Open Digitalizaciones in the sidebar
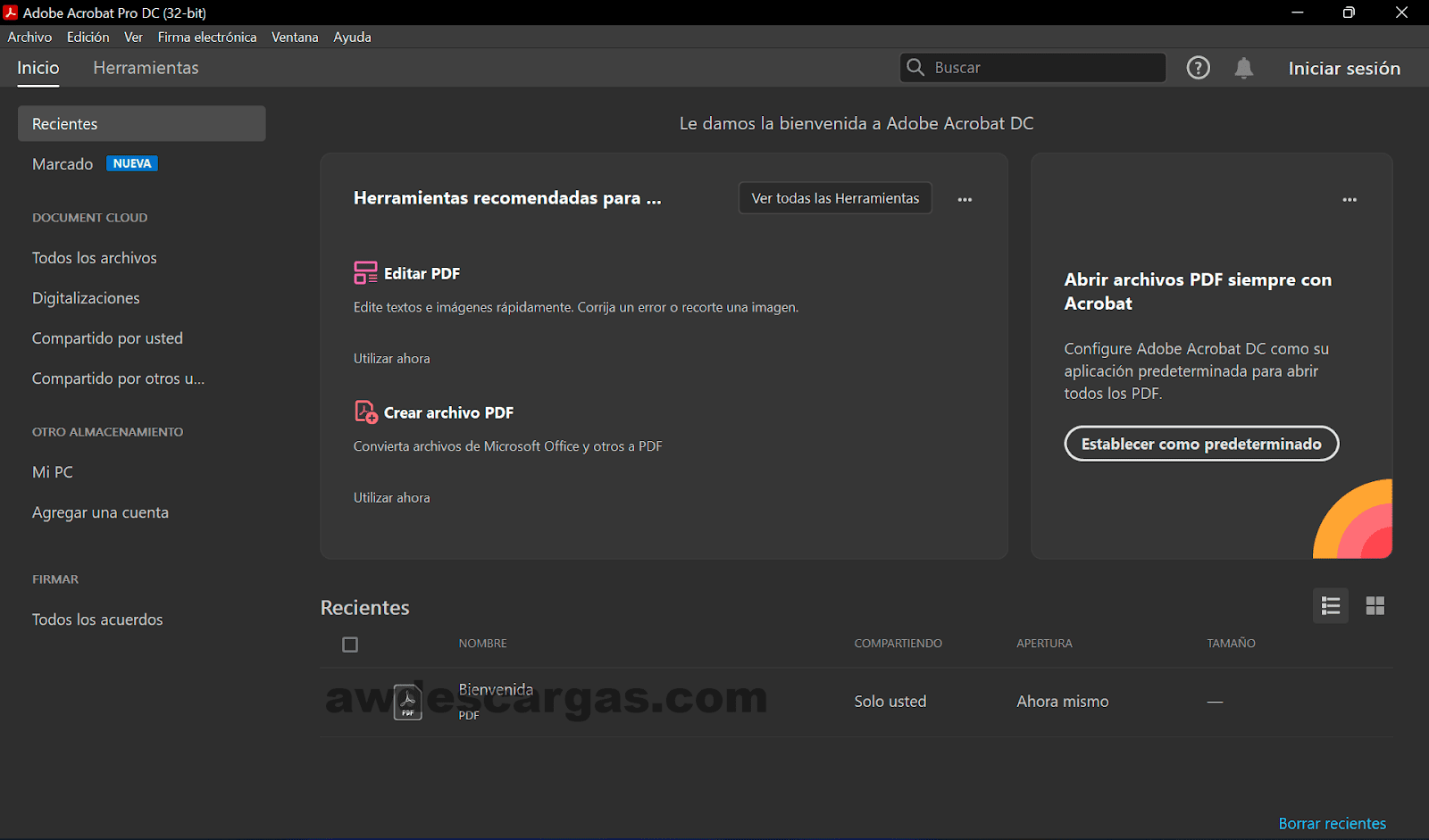 coord(86,298)
